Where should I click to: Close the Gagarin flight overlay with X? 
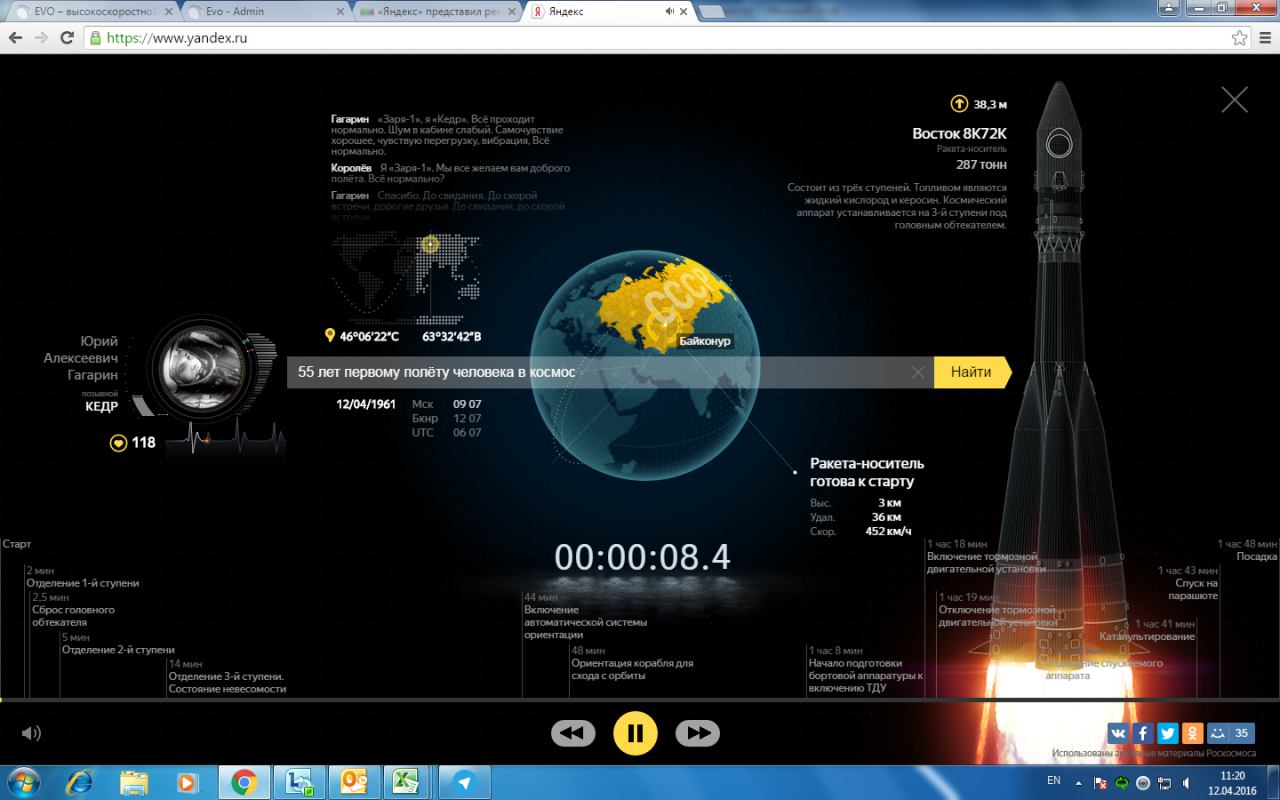[x=1235, y=100]
